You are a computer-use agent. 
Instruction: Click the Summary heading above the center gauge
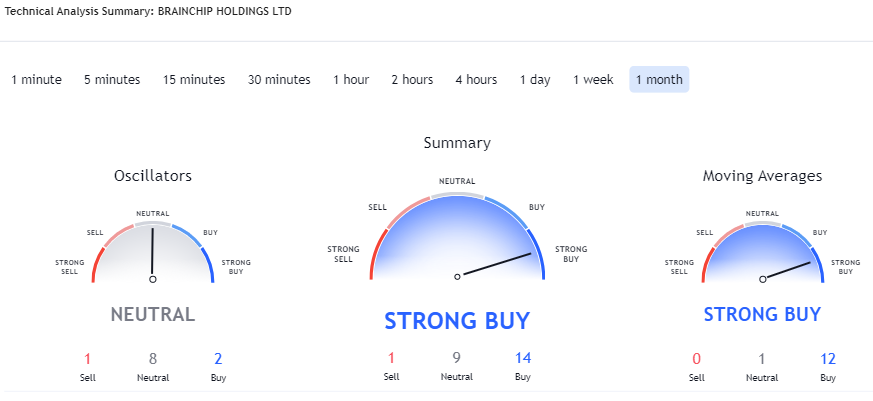click(x=457, y=143)
